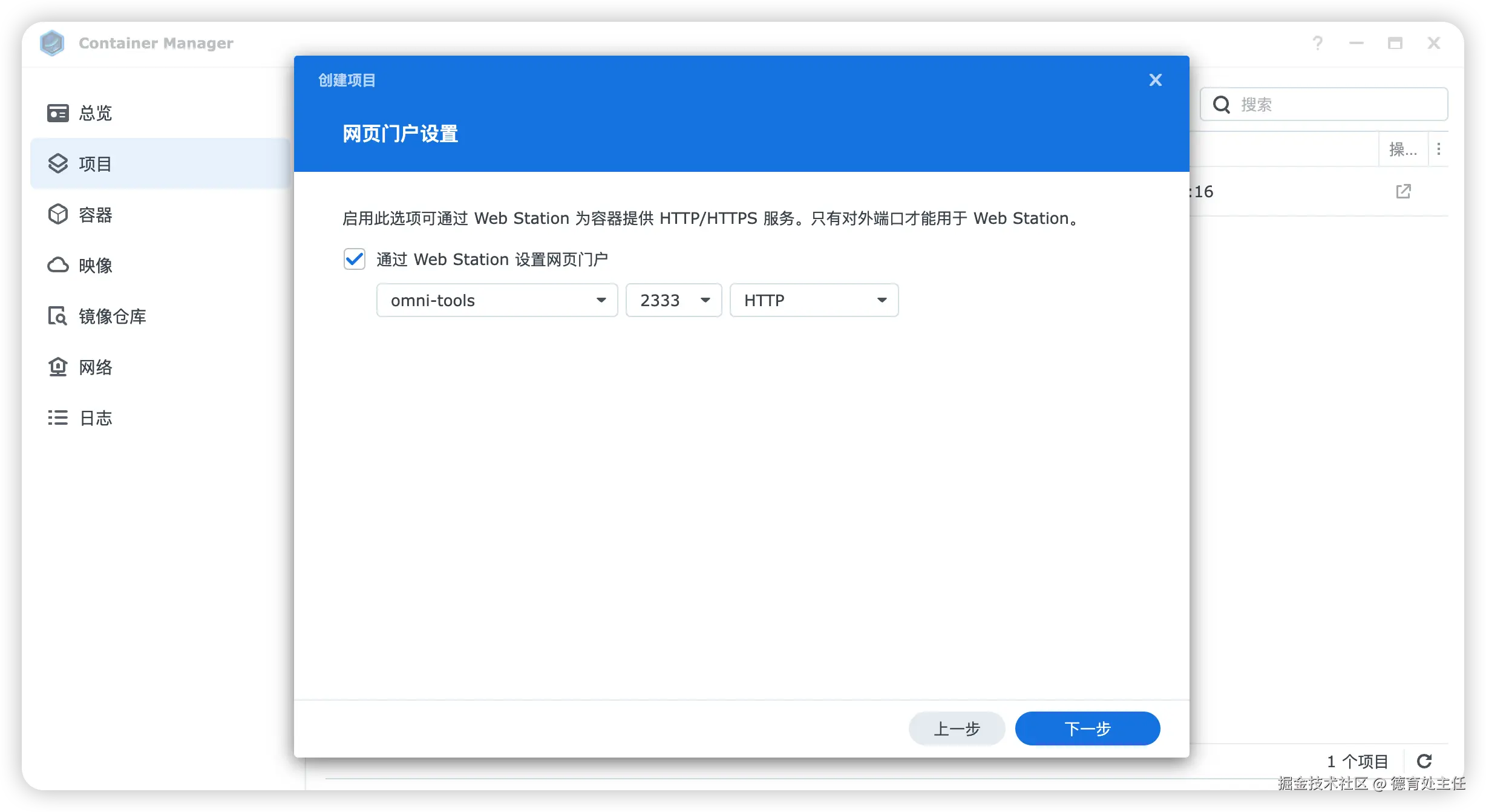Open the 总览 overview icon in sidebar
The width and height of the screenshot is (1486, 812).
58,113
